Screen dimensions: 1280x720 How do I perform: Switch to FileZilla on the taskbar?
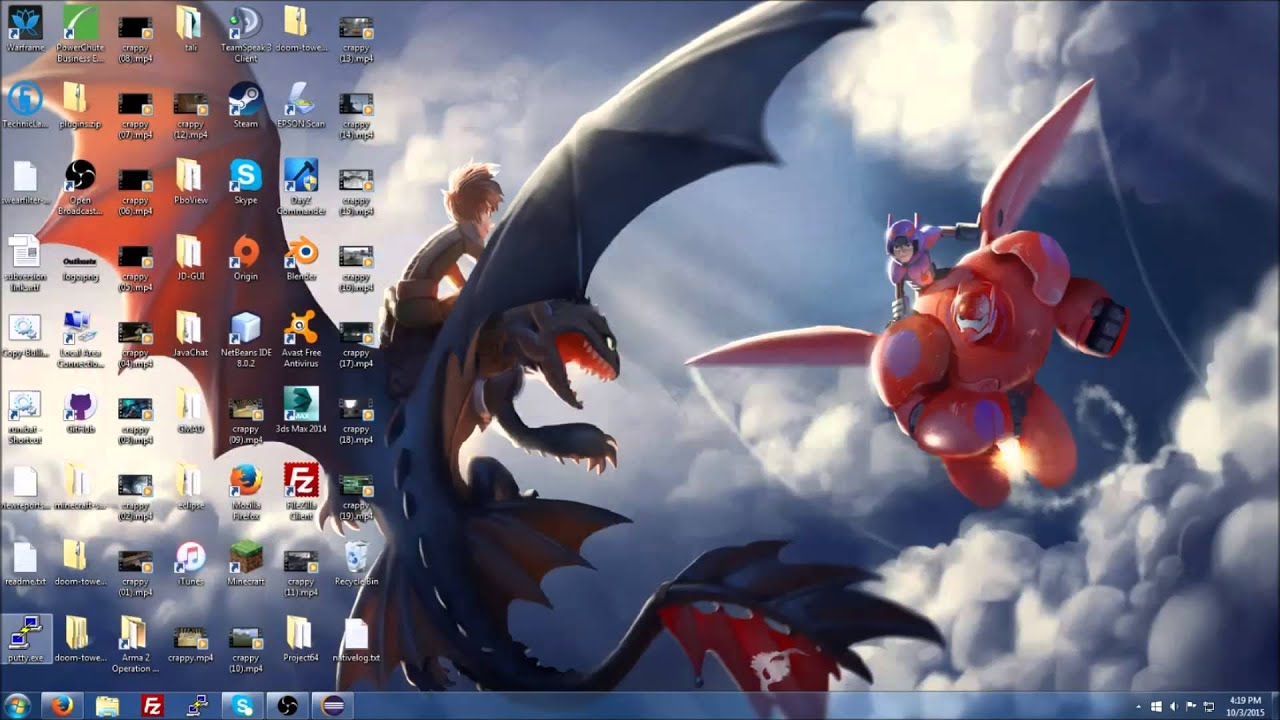(152, 705)
